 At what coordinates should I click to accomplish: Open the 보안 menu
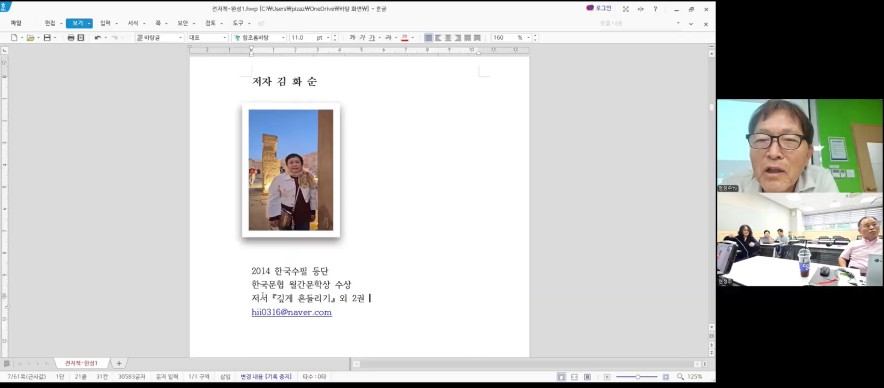(183, 23)
